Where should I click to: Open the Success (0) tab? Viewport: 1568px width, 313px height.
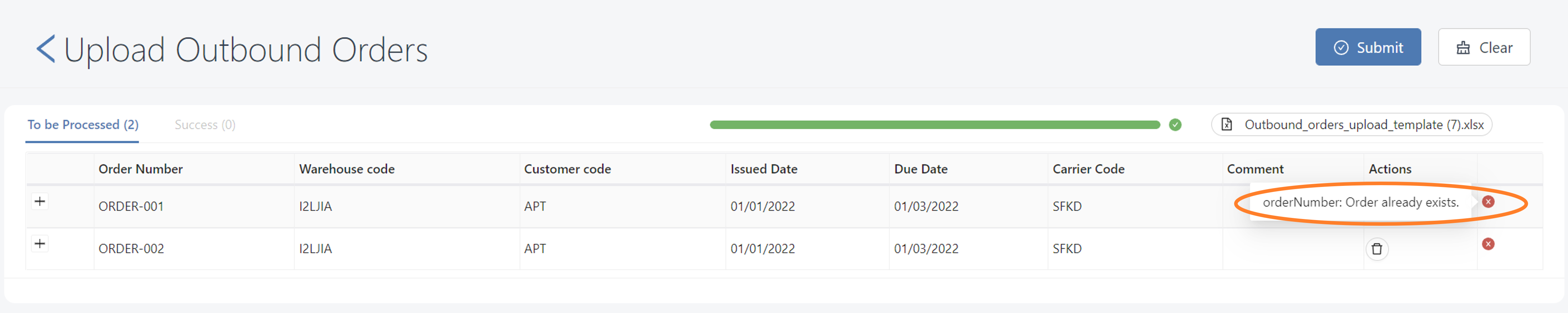[x=205, y=125]
